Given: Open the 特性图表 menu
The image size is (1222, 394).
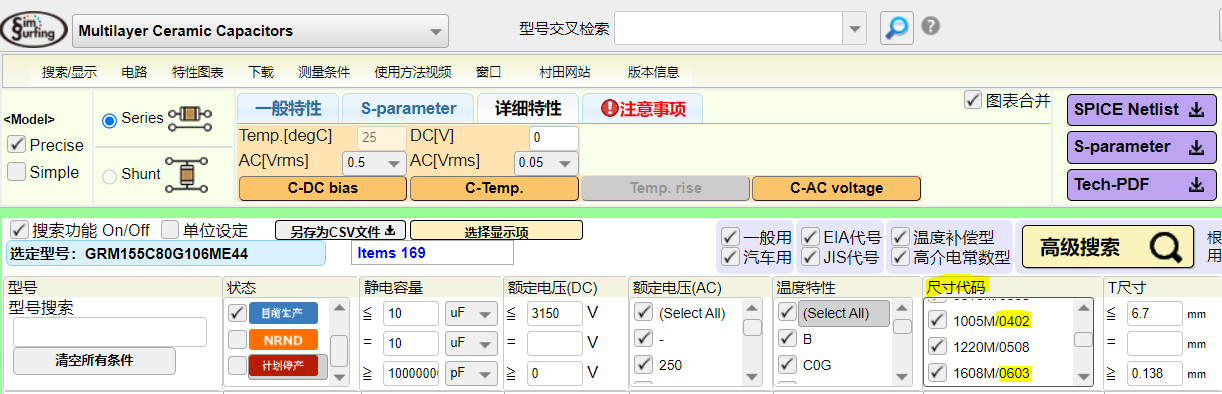Looking at the screenshot, I should [198, 72].
